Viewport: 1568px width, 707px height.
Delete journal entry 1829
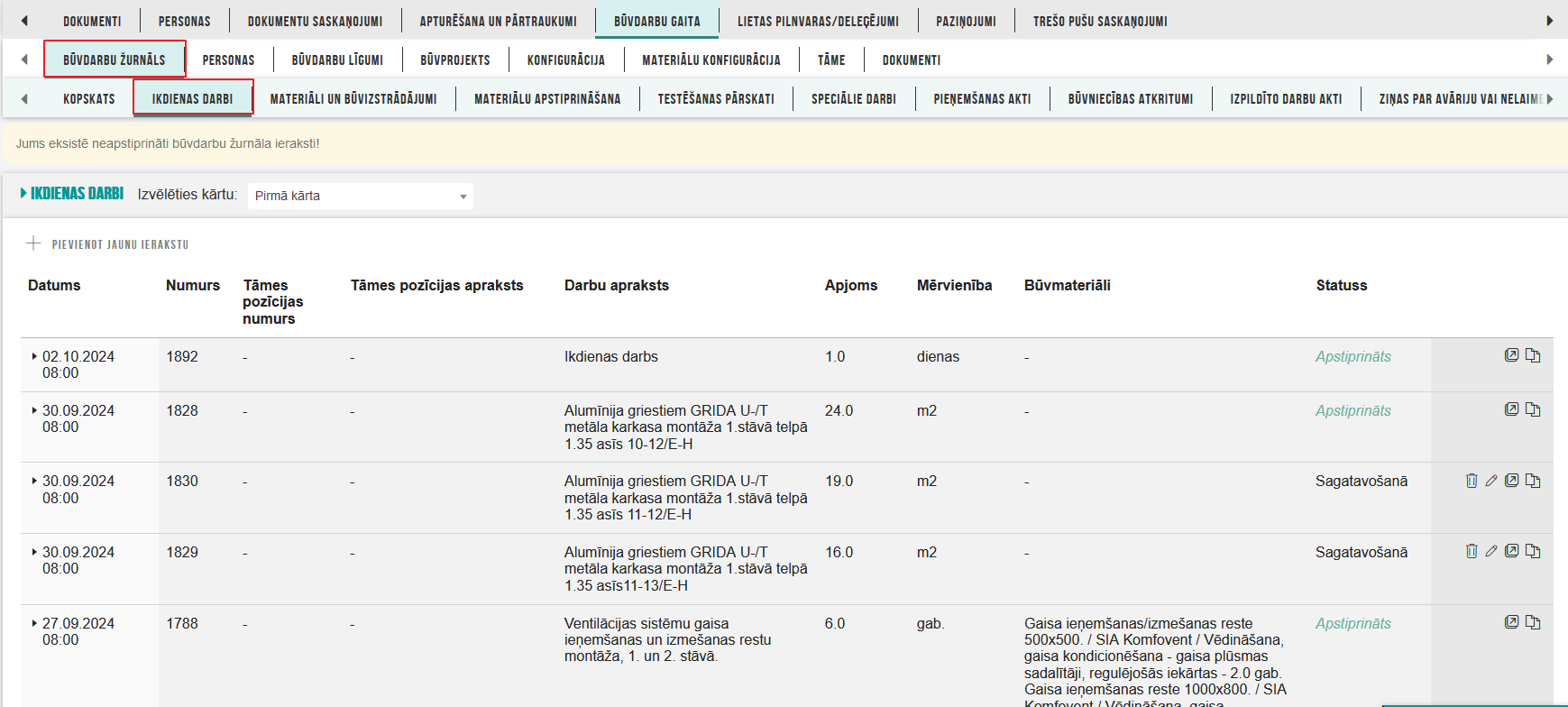[x=1472, y=551]
